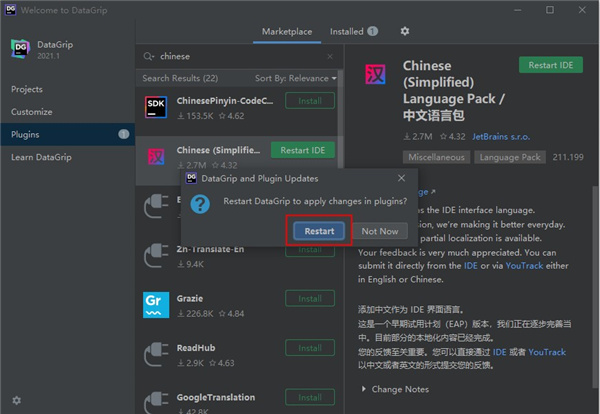Click the plugin settings gear icon
This screenshot has height=414, width=600.
(405, 31)
